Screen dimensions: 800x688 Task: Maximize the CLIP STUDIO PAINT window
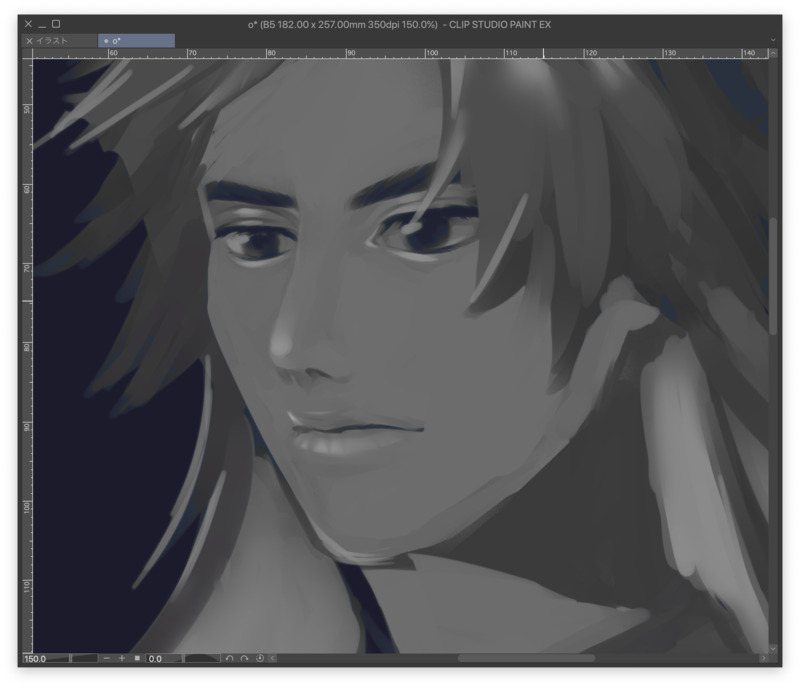(x=56, y=24)
